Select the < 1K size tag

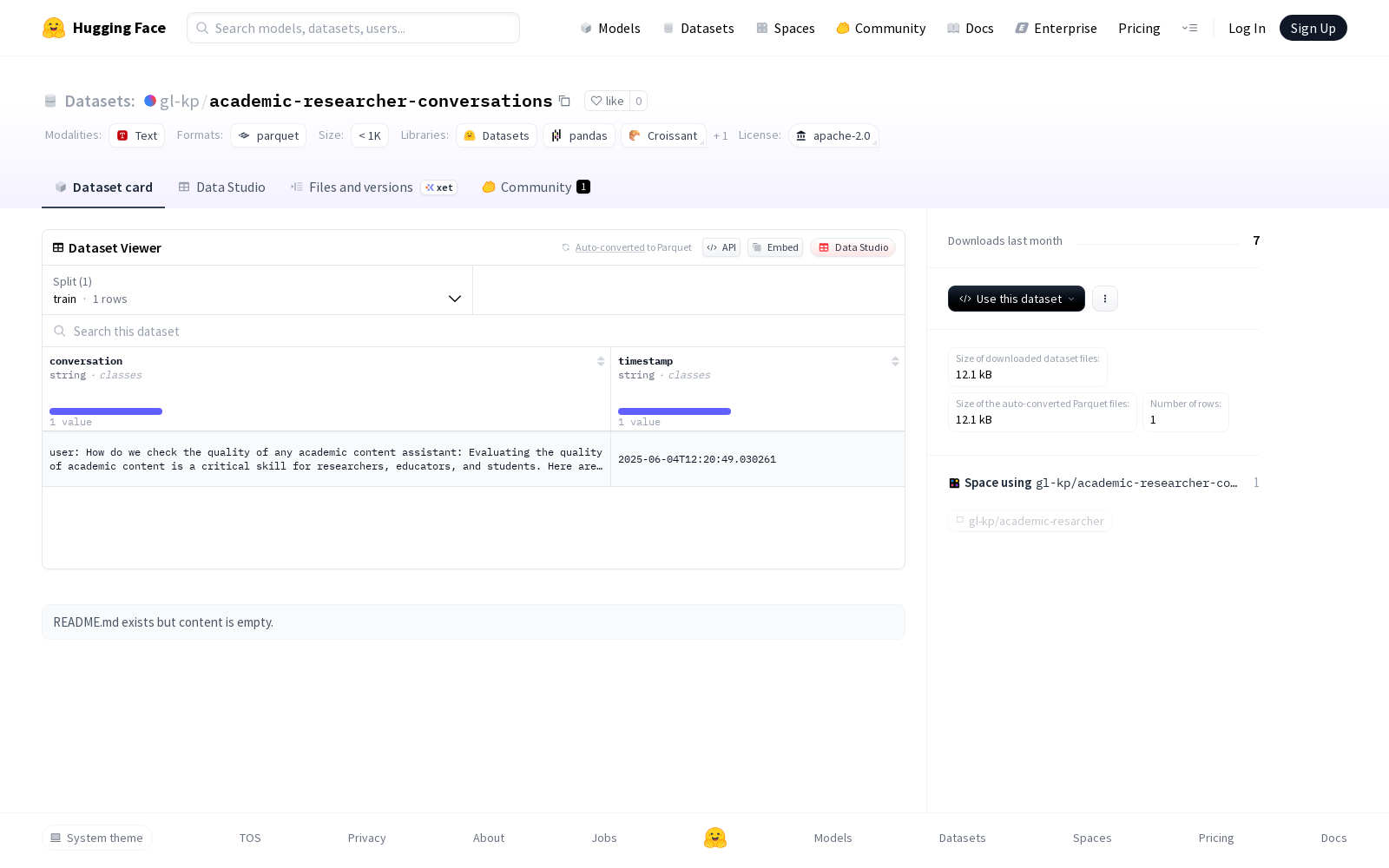(370, 135)
